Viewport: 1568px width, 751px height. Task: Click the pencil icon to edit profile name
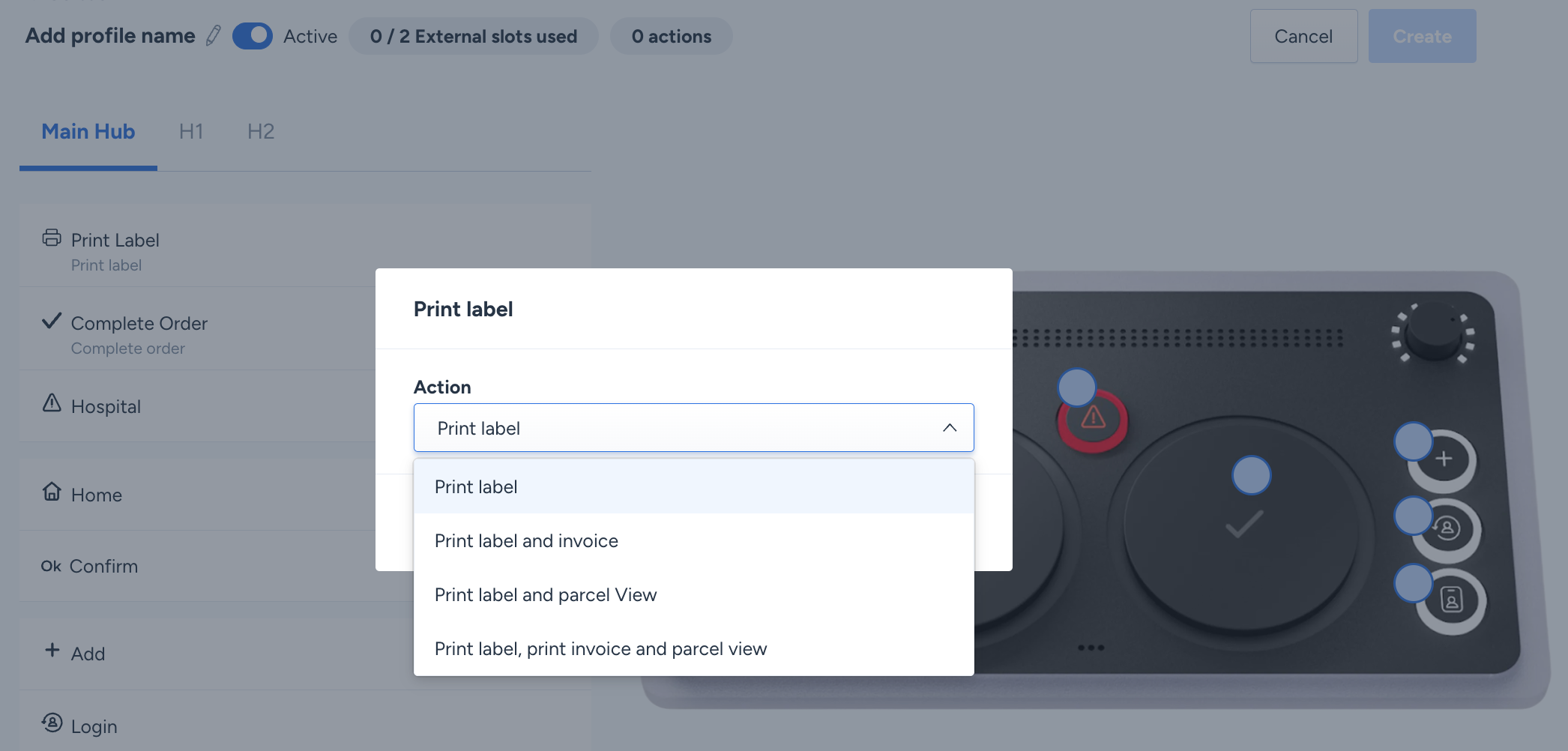214,36
